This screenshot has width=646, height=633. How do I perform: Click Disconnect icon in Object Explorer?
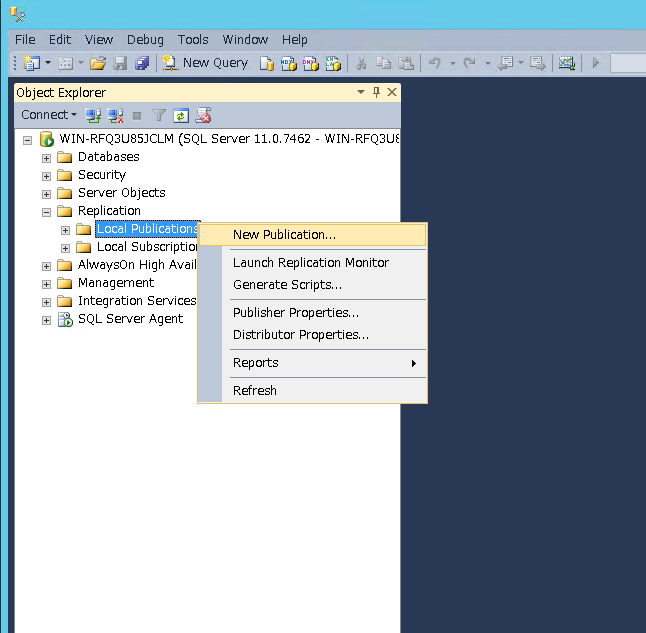point(115,116)
